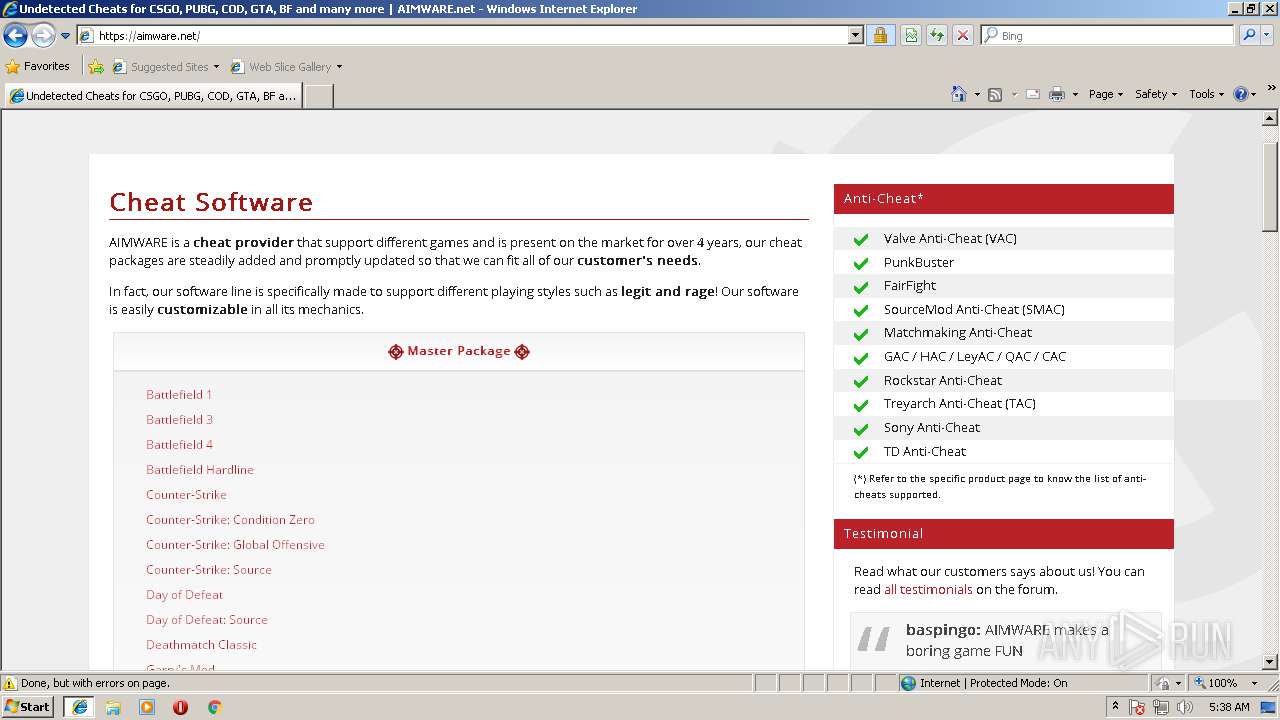The width and height of the screenshot is (1280, 720).
Task: Click the Bing search magnifier icon
Action: (x=1247, y=35)
